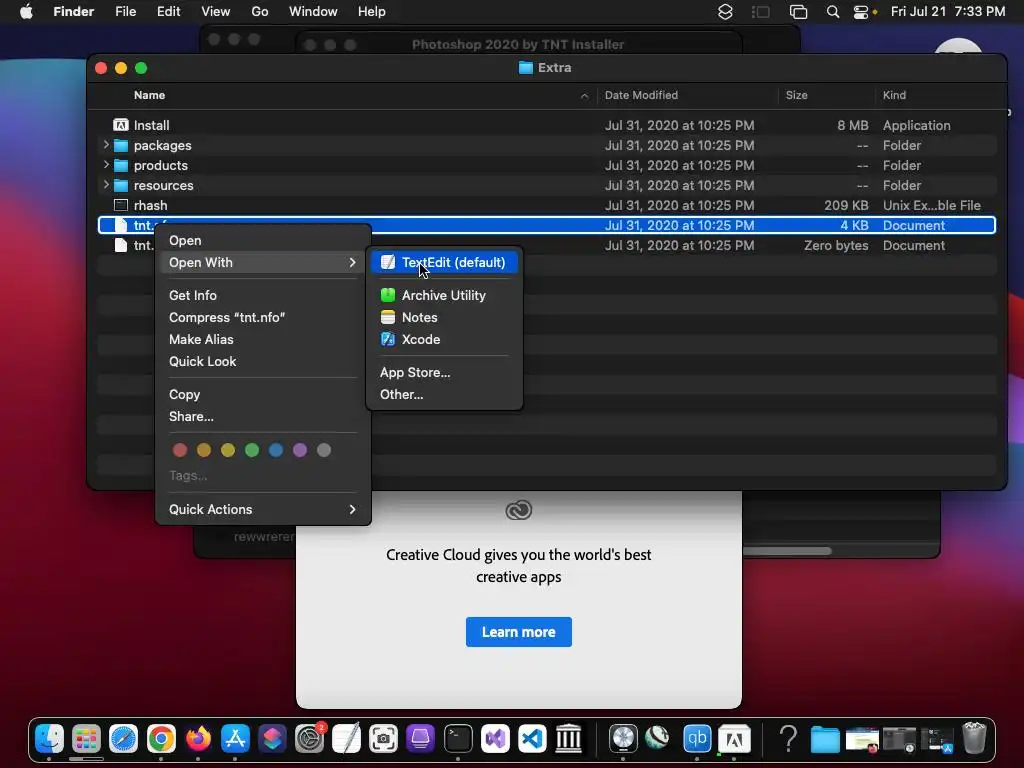Choose Open in the context menu
This screenshot has width=1024, height=768.
(x=263, y=240)
